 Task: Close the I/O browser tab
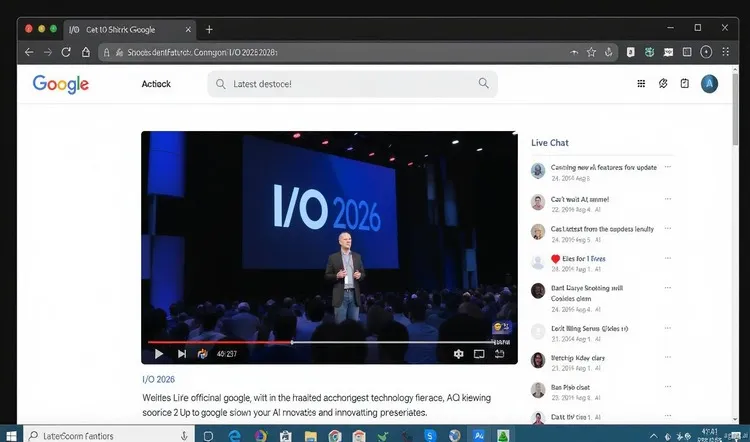click(188, 30)
